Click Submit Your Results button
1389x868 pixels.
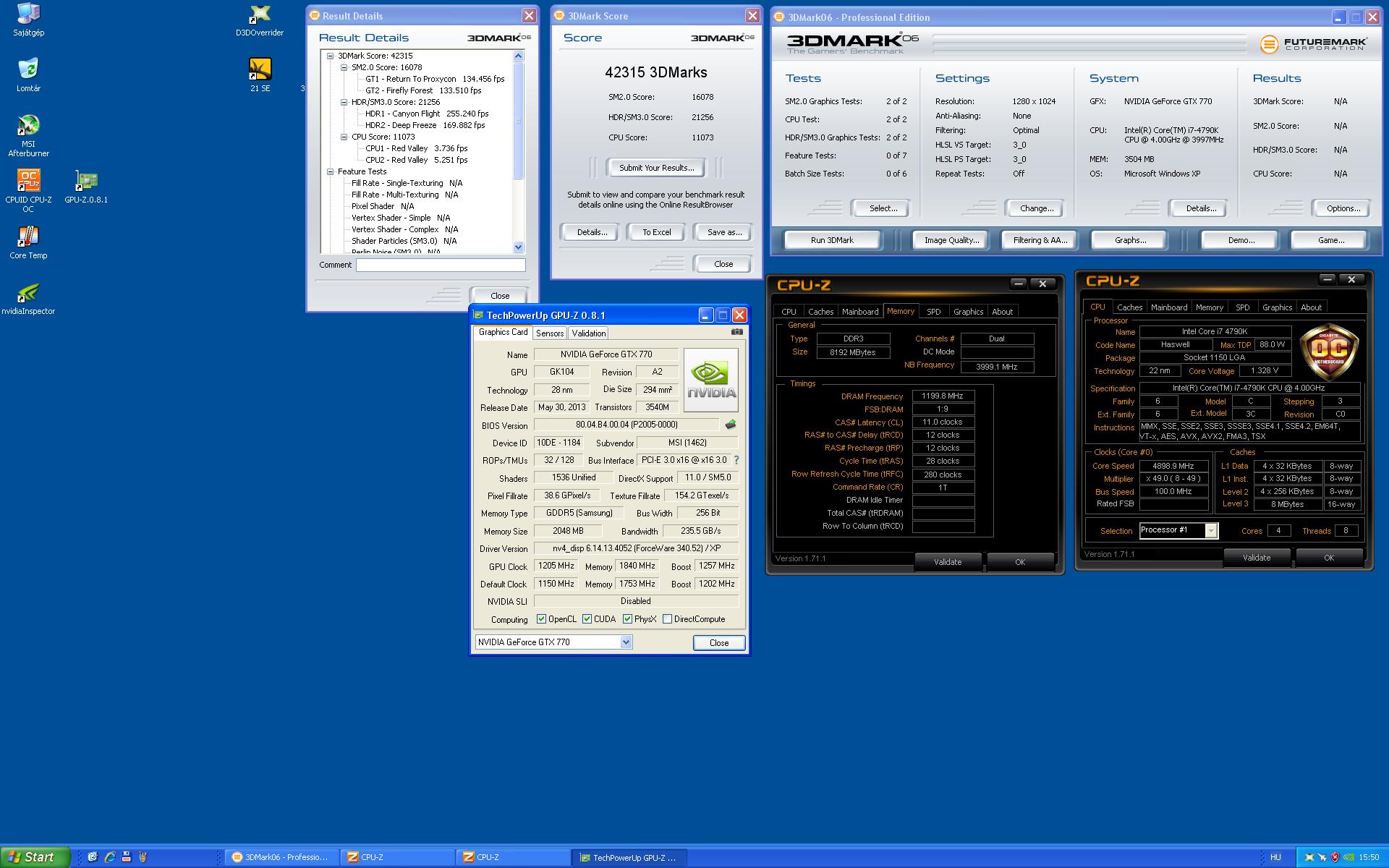656,168
